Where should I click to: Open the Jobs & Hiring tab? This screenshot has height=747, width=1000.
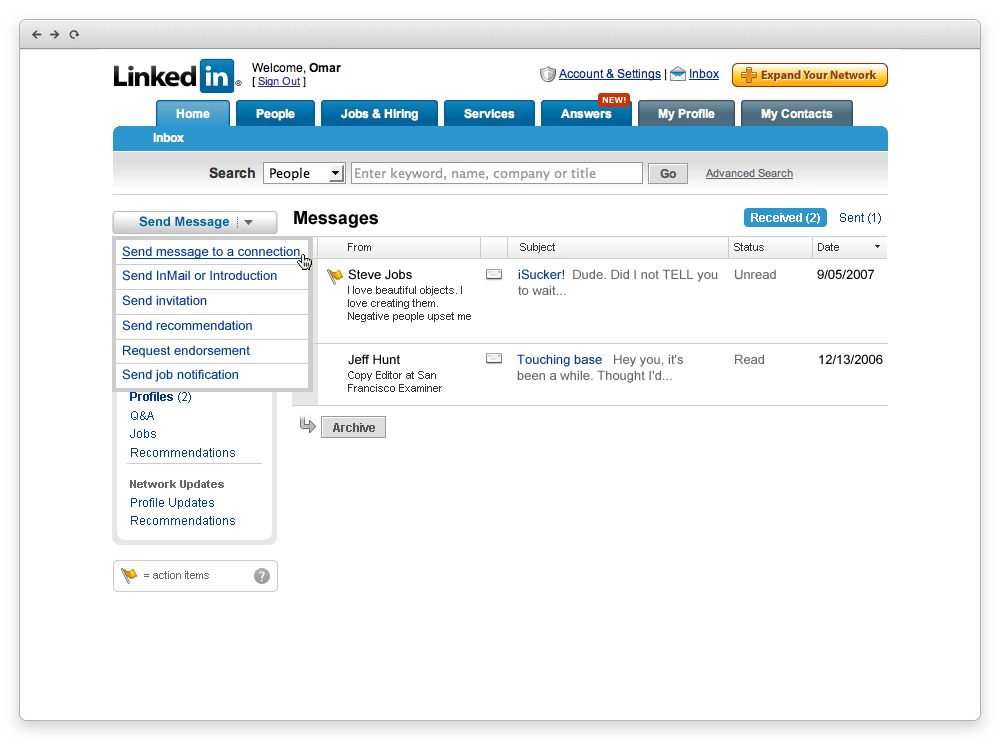[379, 114]
